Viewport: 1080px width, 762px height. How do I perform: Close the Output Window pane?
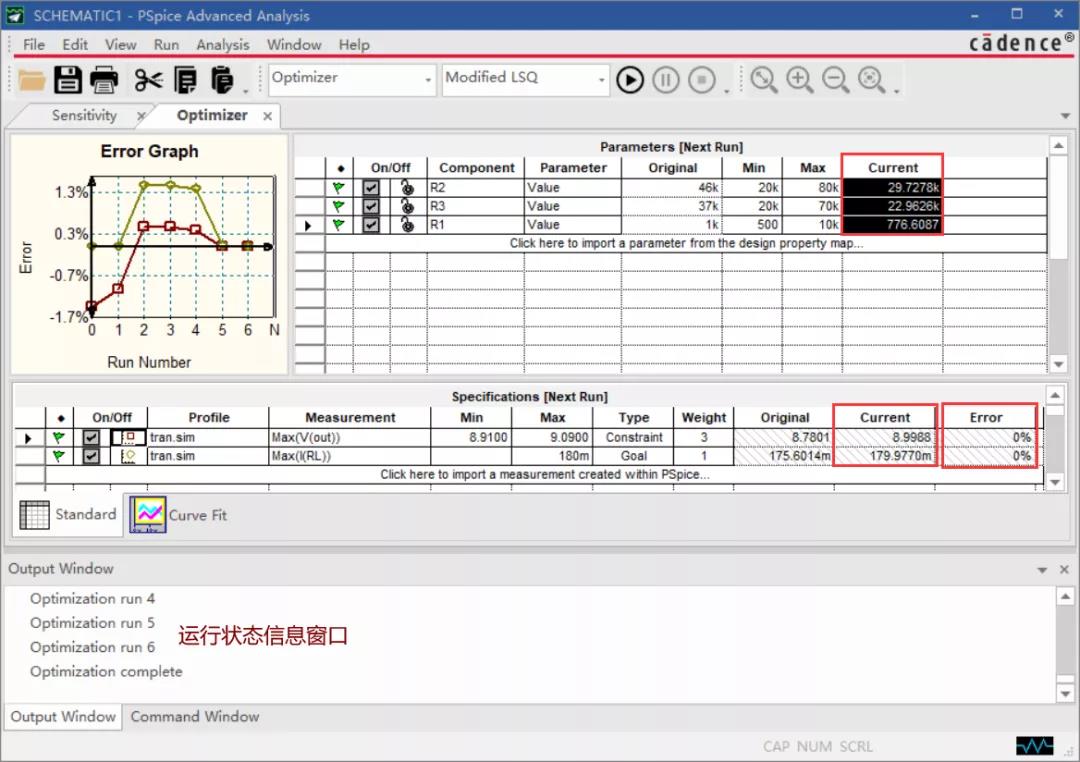pos(1064,570)
